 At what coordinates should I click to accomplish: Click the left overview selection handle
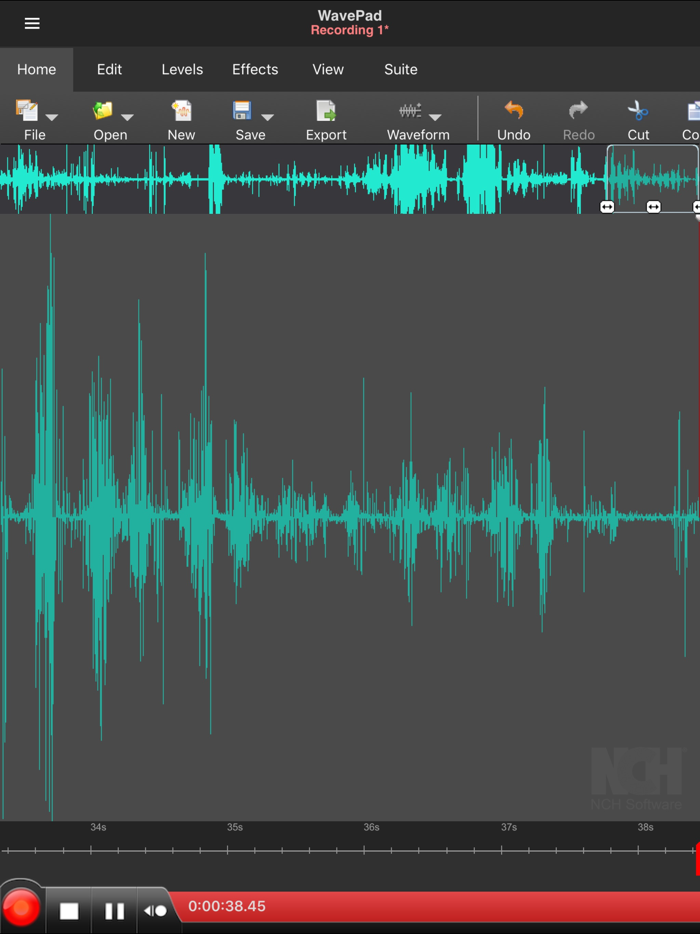click(606, 207)
